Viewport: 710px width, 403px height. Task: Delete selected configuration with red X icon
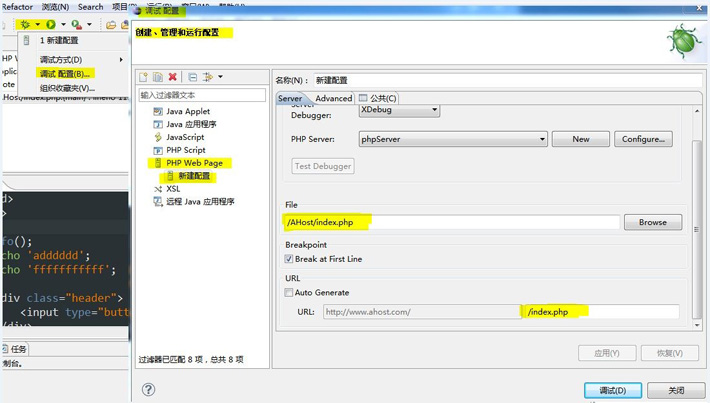[173, 77]
